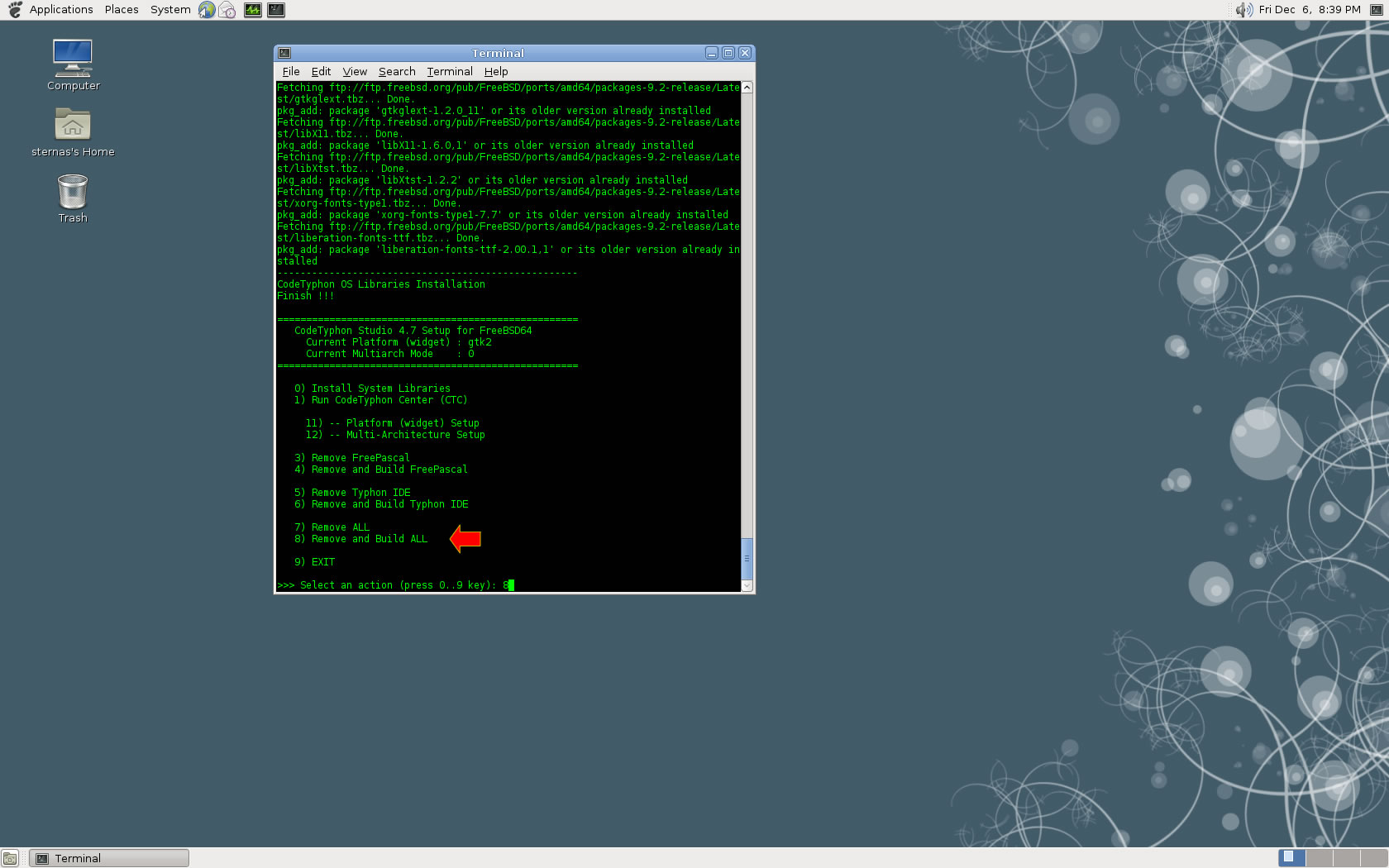Click the 'liberation-fonts-ttf-2.00.1,1' pkg_add line
Image resolution: width=1389 pixels, height=868 pixels.
click(x=508, y=255)
